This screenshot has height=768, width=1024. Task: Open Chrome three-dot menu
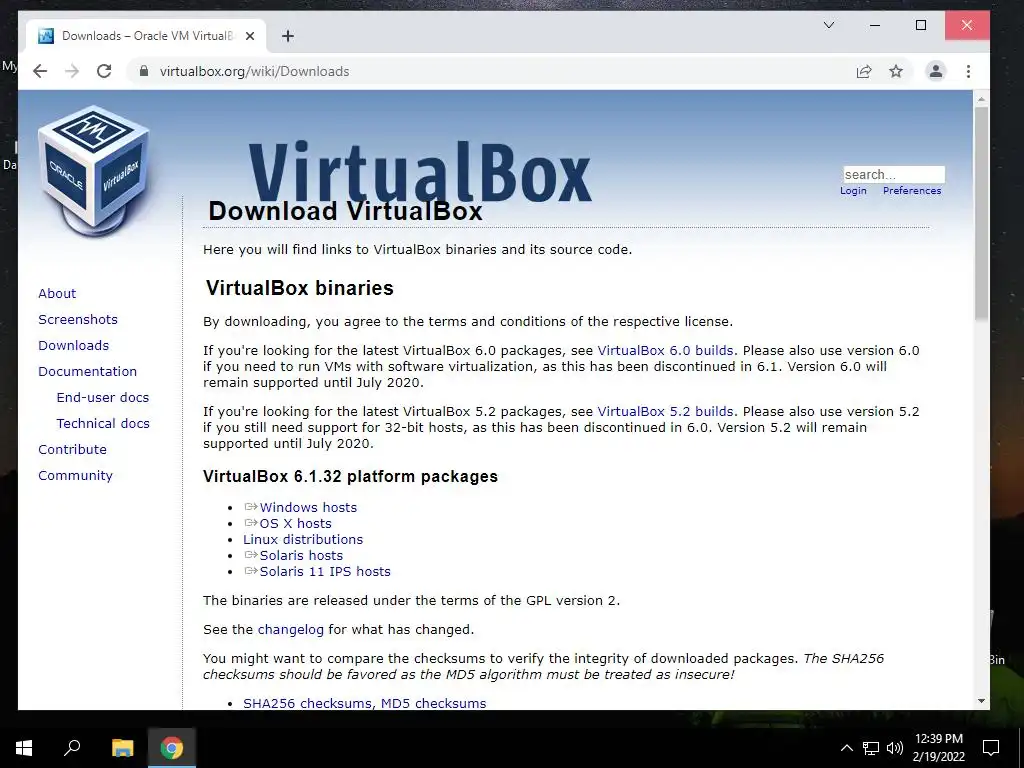click(968, 71)
